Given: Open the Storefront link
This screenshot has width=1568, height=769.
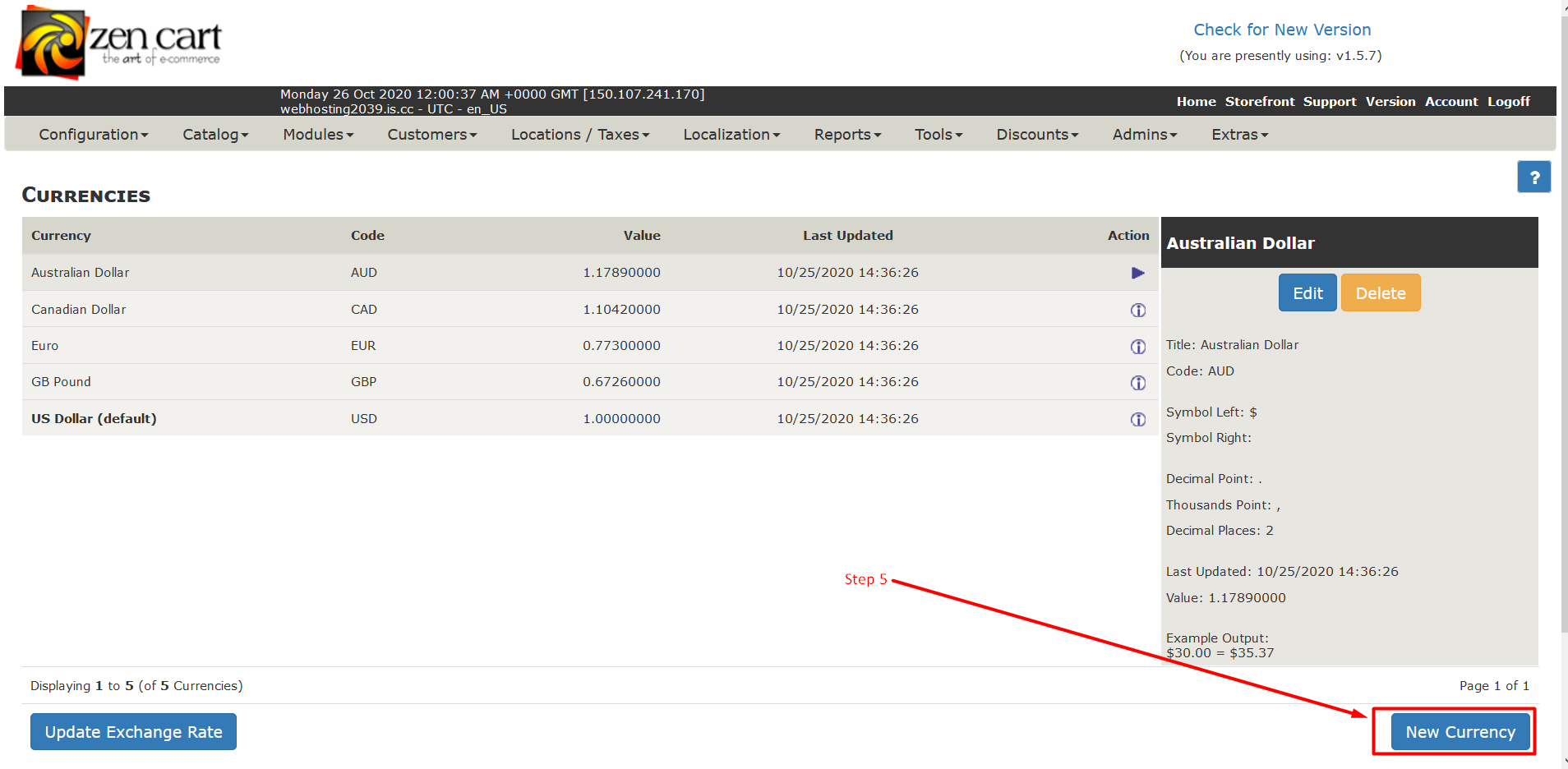Looking at the screenshot, I should (x=1260, y=101).
